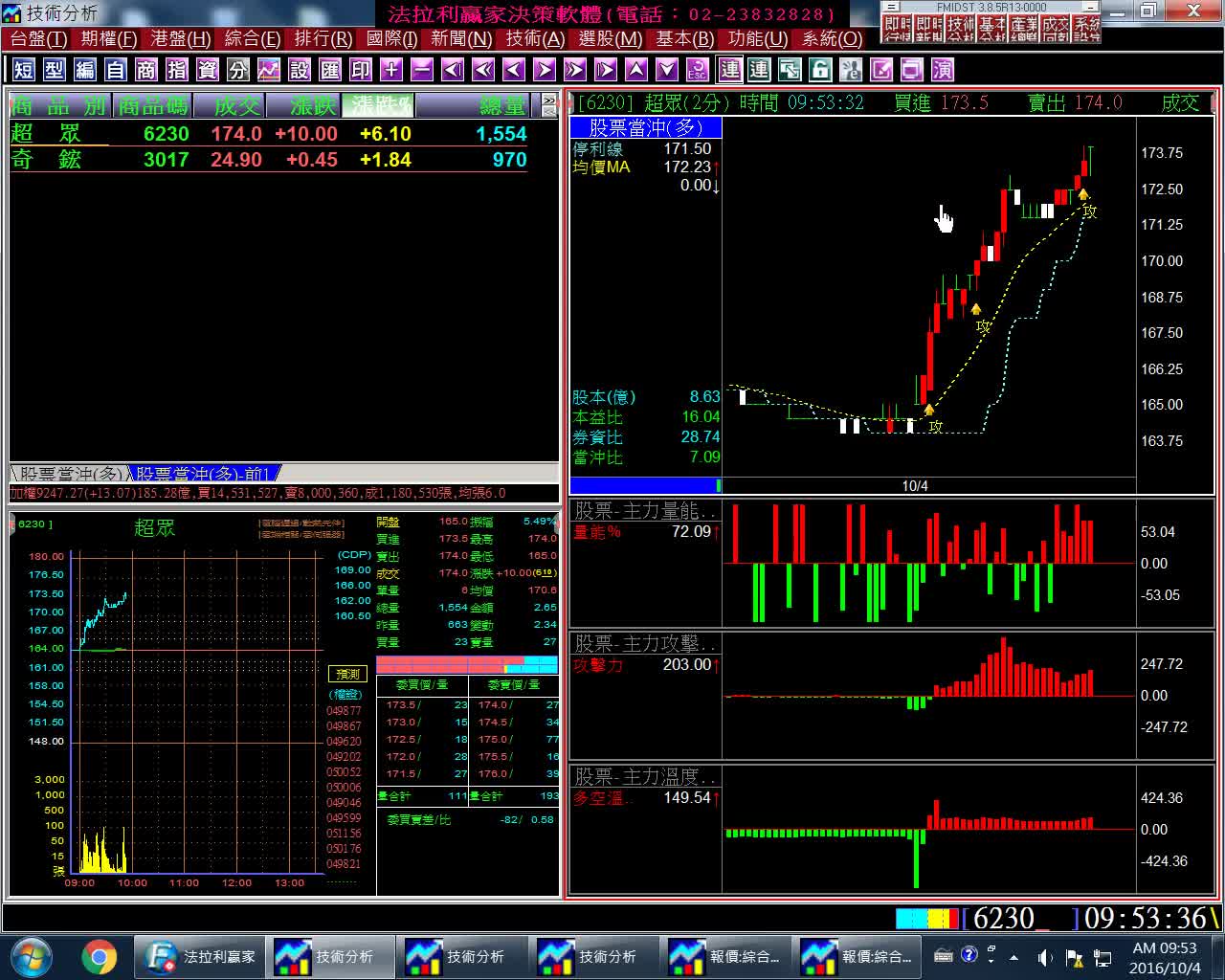1225x980 pixels.
Task: Click the browser user toolbar icon
Action: (851, 70)
